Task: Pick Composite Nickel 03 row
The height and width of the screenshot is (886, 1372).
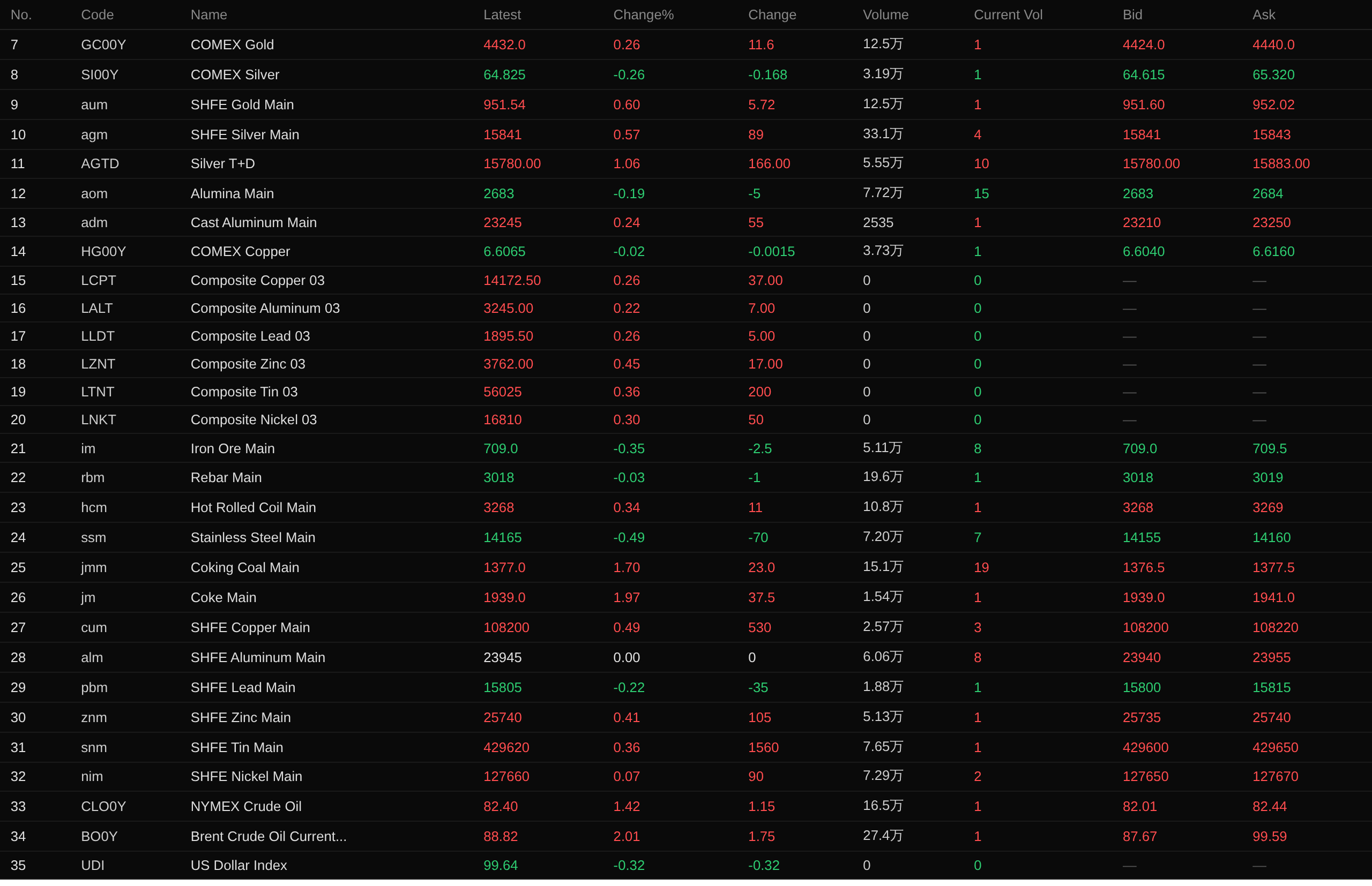Action: click(x=686, y=420)
